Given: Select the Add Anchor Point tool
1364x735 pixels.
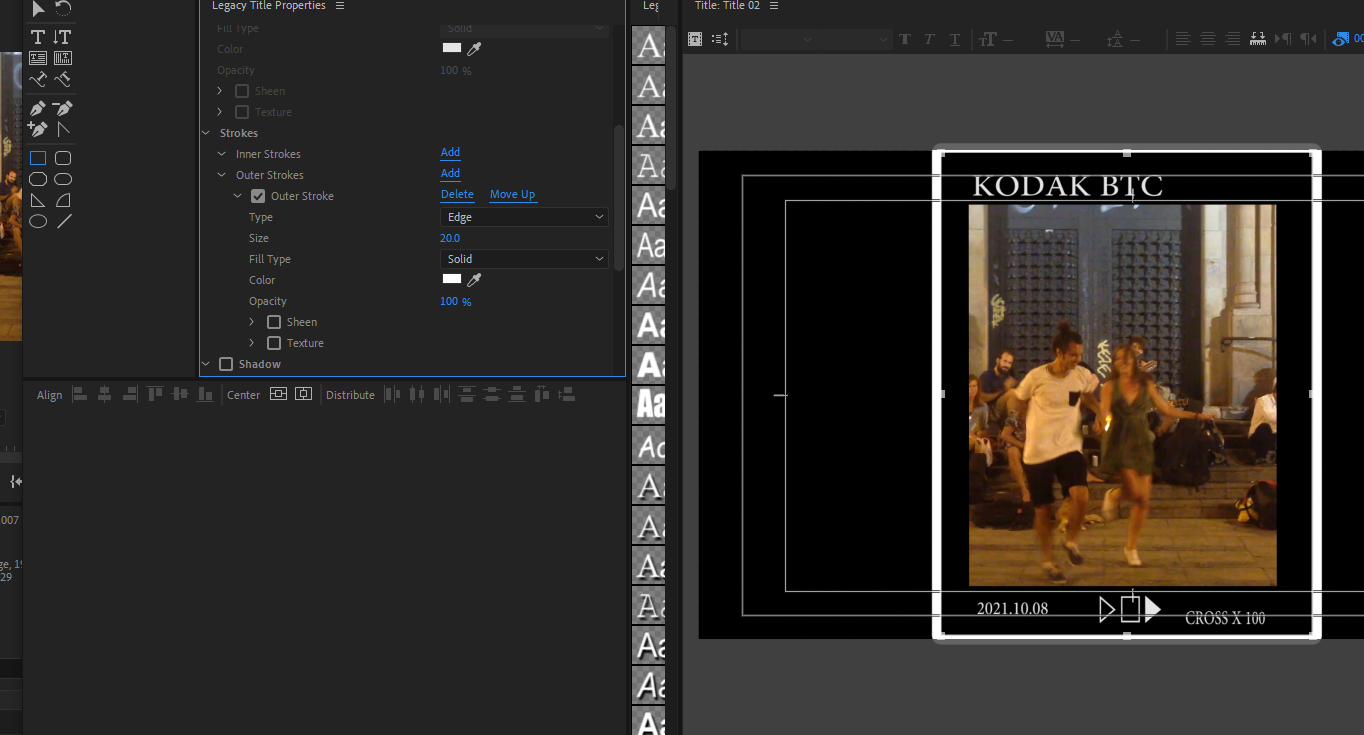Looking at the screenshot, I should [38, 129].
